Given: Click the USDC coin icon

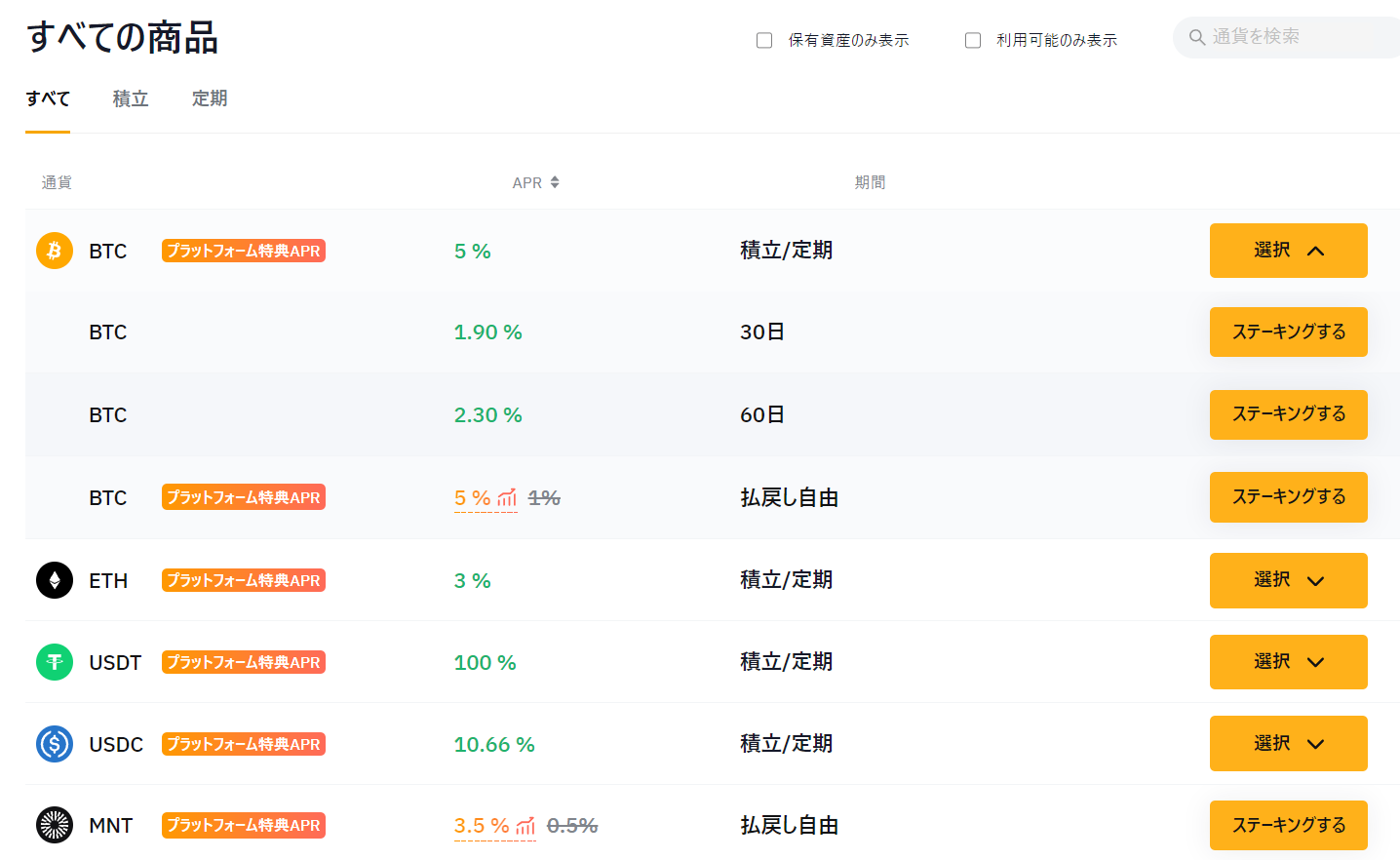Looking at the screenshot, I should pos(55,744).
